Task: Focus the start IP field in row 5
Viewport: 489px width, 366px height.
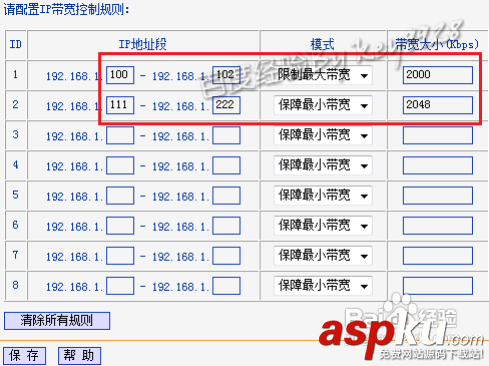Action: (120, 195)
